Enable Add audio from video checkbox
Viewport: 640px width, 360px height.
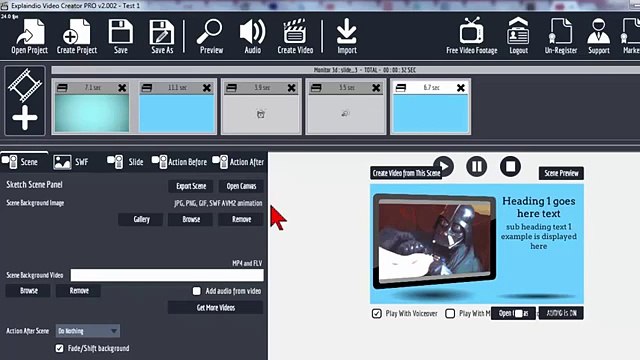tap(197, 291)
